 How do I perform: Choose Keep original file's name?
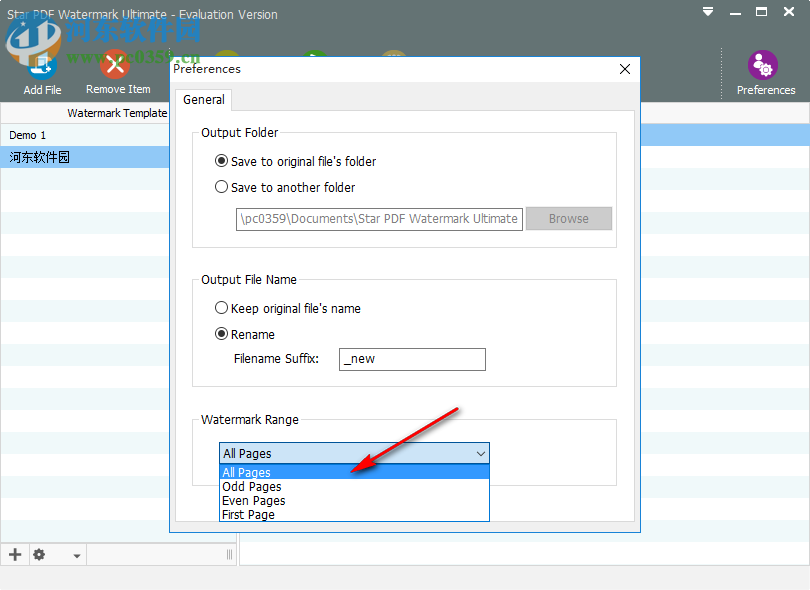[221, 308]
